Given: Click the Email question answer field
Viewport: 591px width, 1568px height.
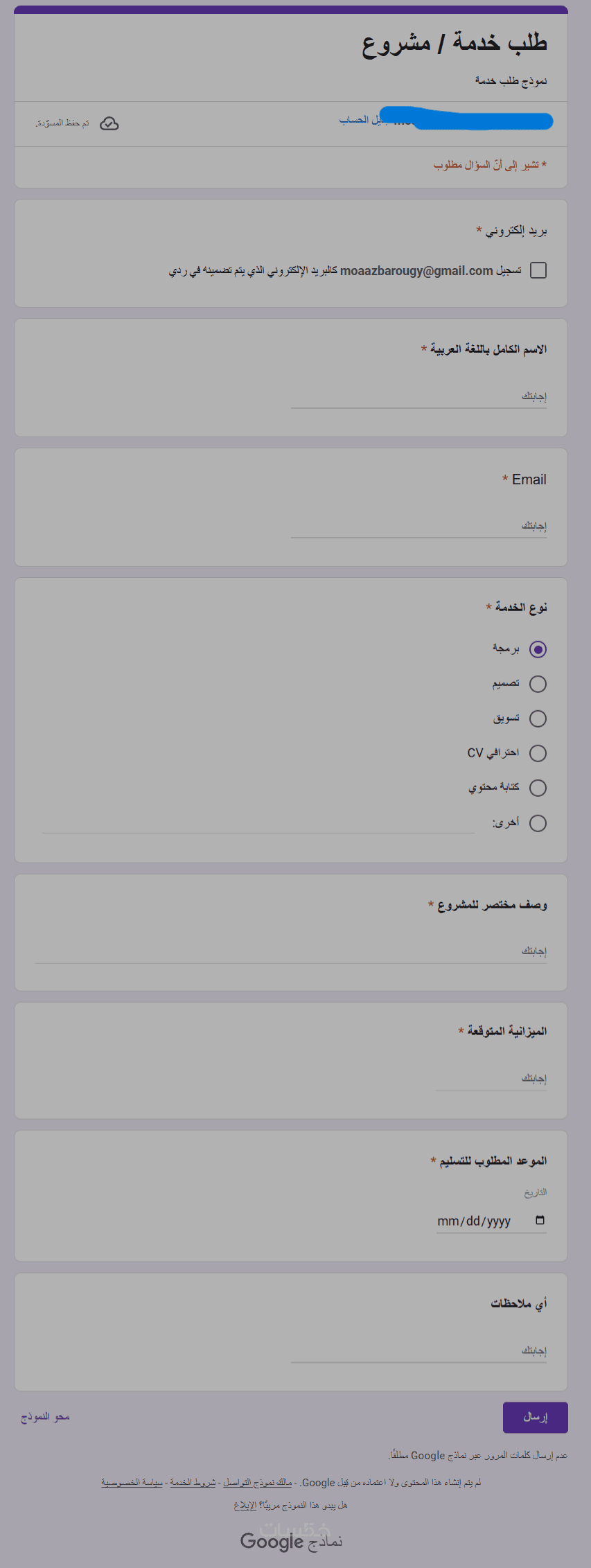Looking at the screenshot, I should (418, 527).
